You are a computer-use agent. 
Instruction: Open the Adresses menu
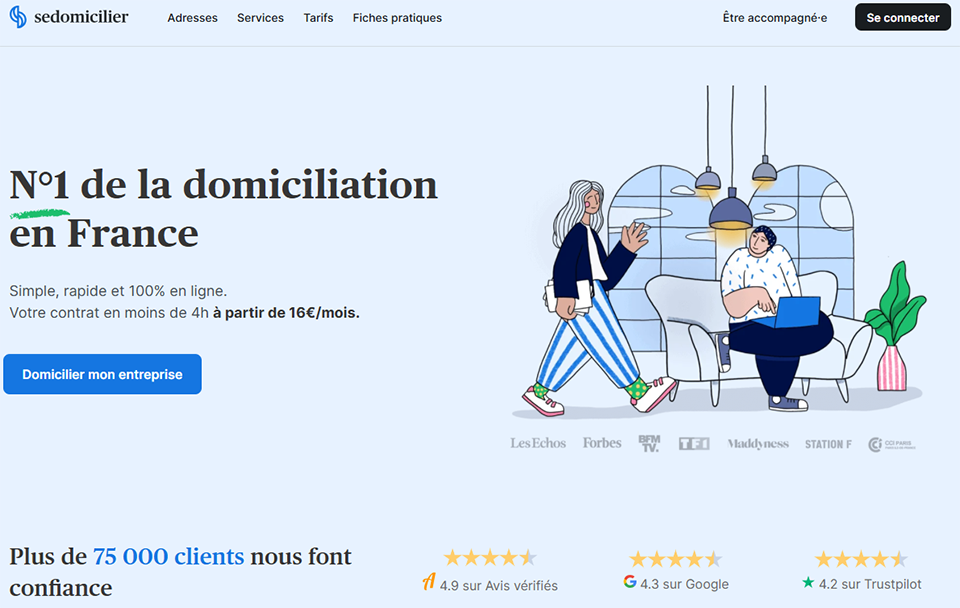(192, 17)
